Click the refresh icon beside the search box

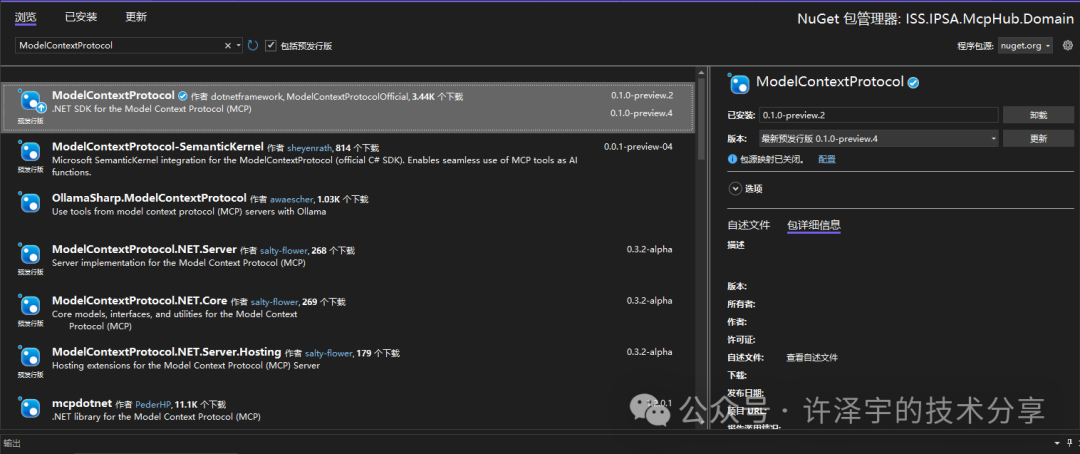(x=253, y=45)
